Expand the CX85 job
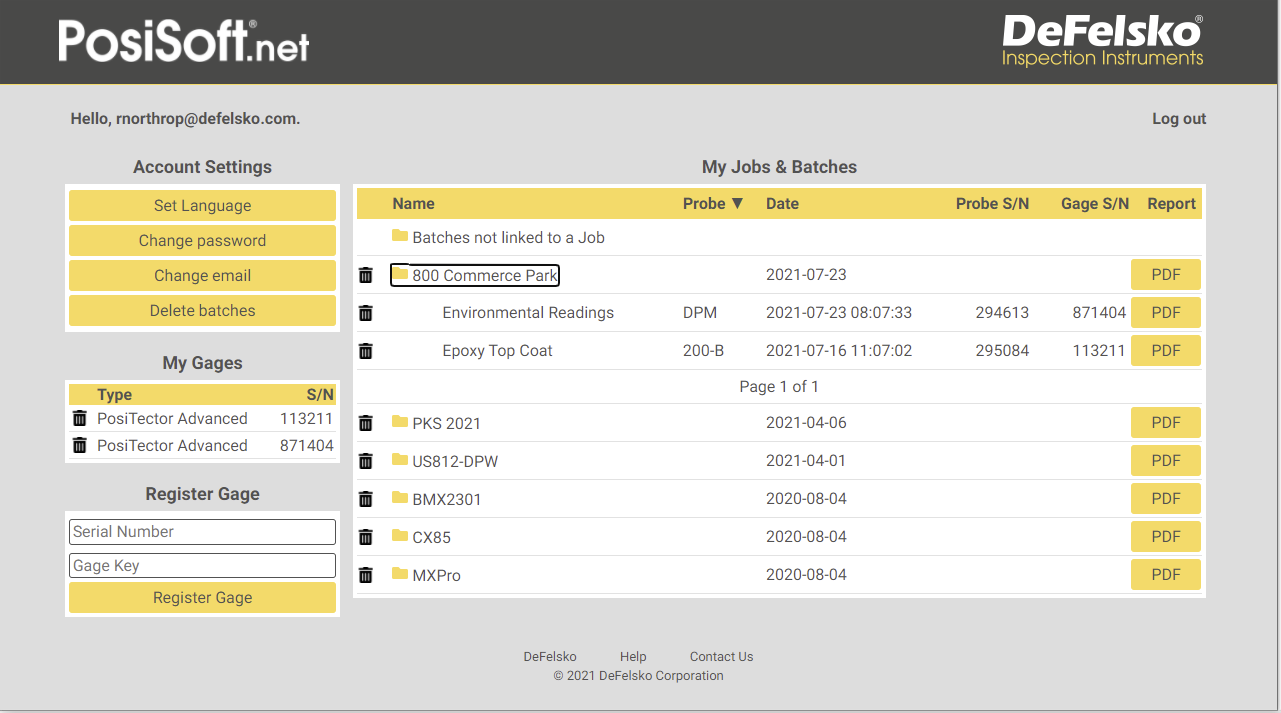 [431, 537]
